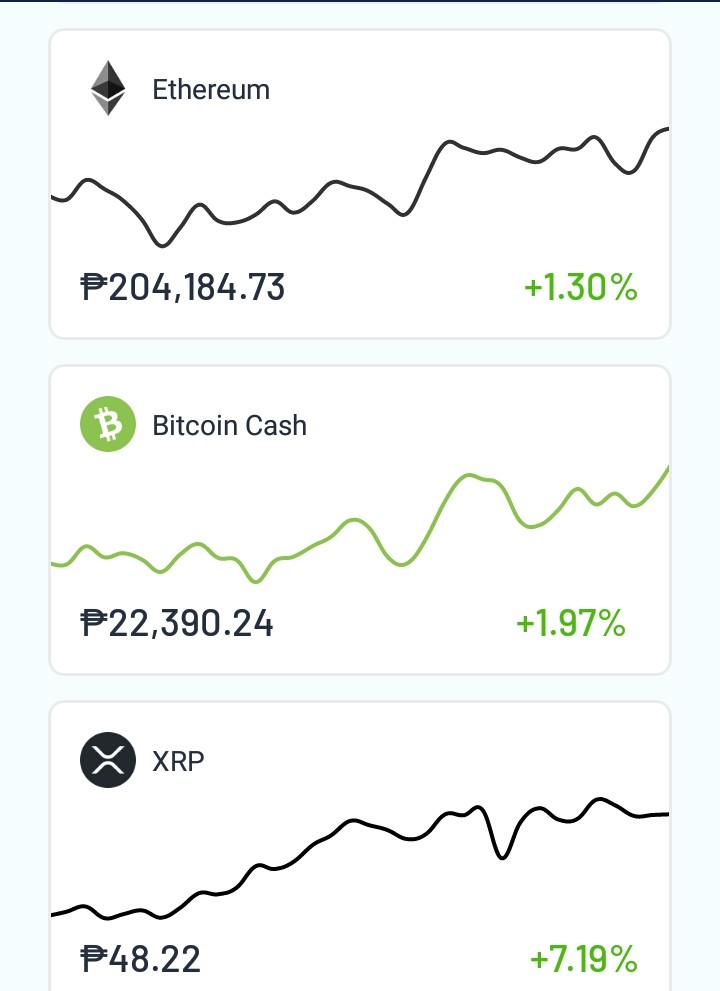The height and width of the screenshot is (991, 720).
Task: Click the highest peak in Bitcoin Cash's chart
Action: [470, 475]
